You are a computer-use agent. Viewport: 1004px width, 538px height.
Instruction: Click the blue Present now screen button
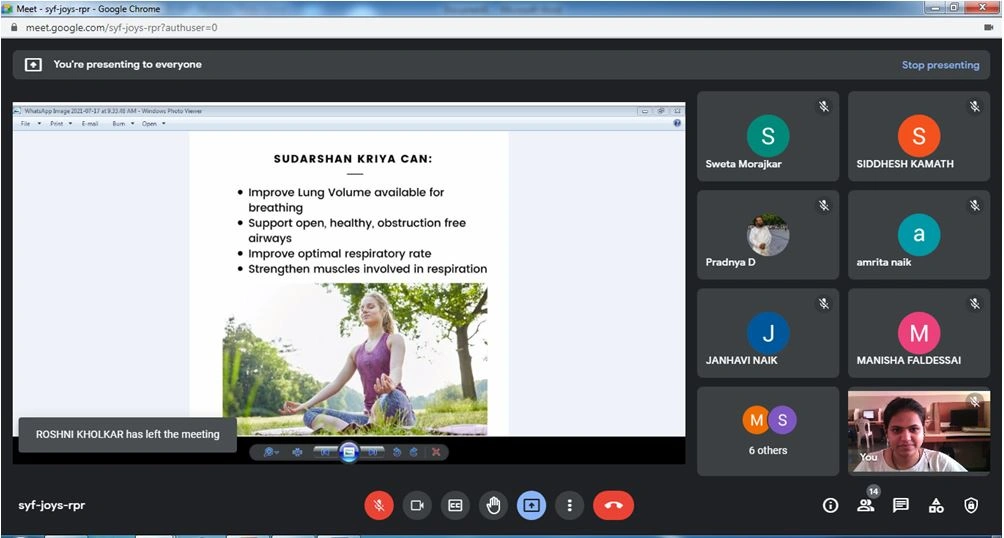click(531, 505)
